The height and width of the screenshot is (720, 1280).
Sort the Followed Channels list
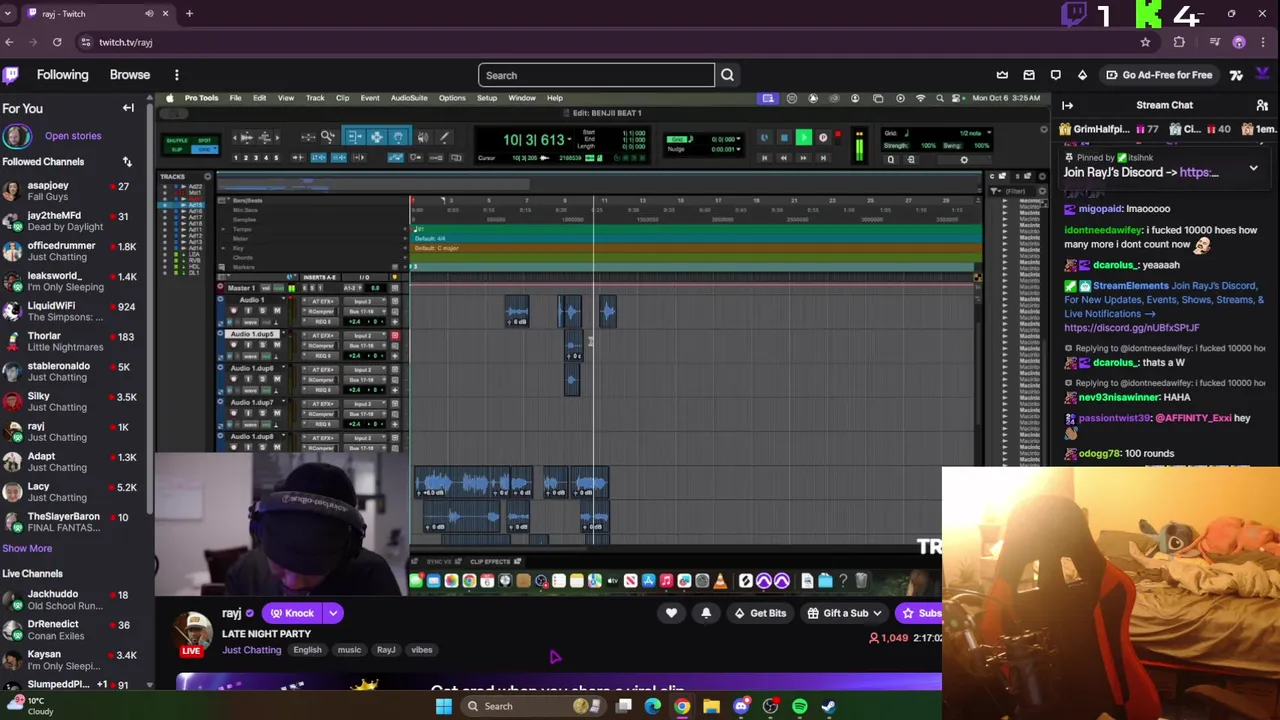(127, 162)
